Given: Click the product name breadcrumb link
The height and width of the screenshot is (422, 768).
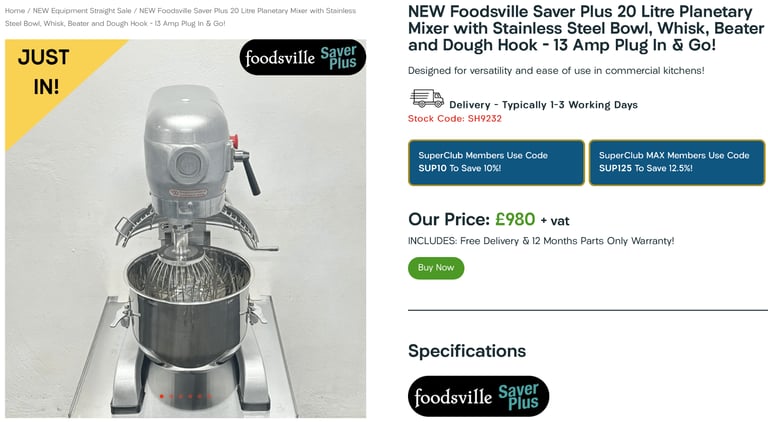Looking at the screenshot, I should pyautogui.click(x=181, y=17).
